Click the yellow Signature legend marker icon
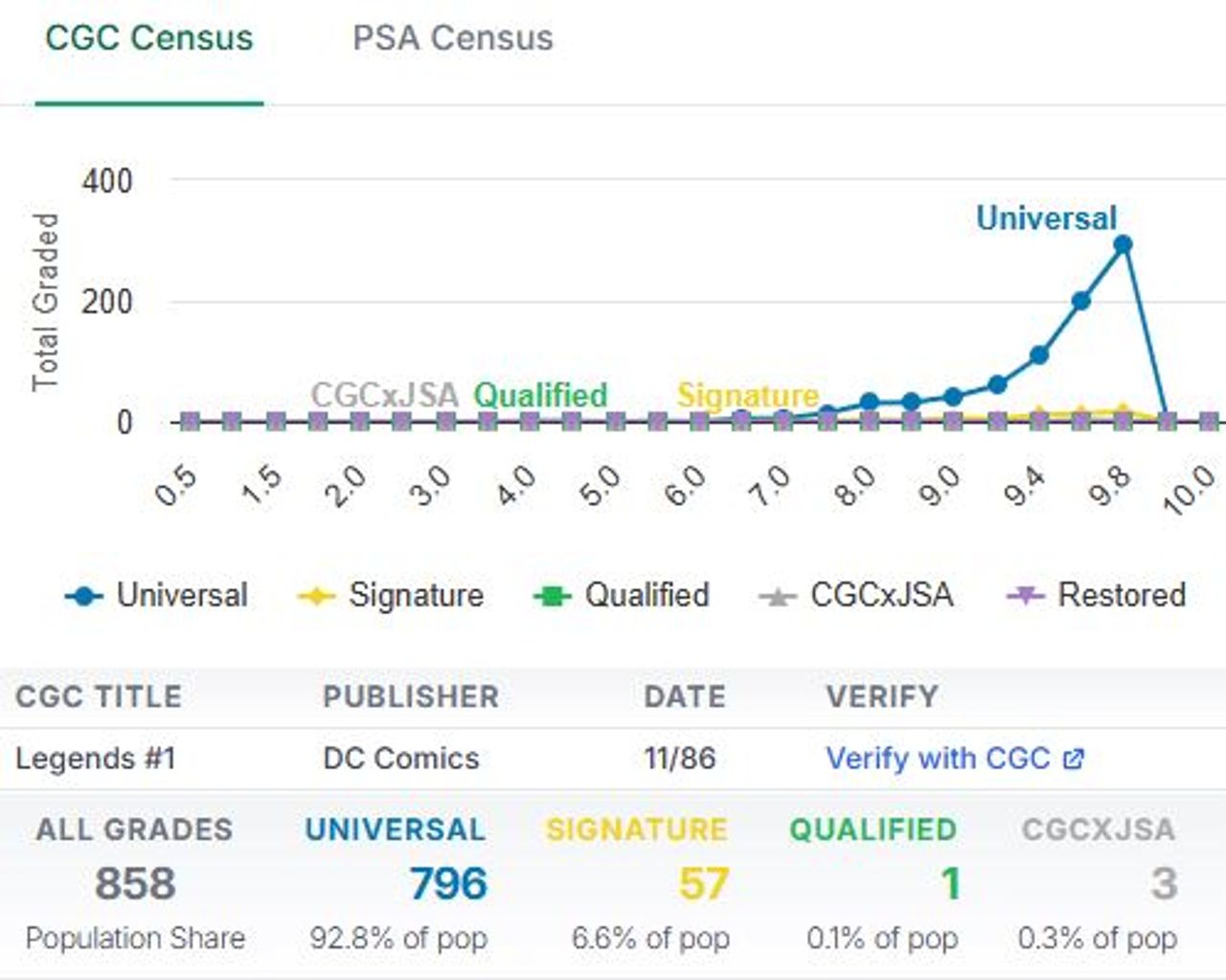Viewport: 1226px width, 980px height. click(x=316, y=596)
